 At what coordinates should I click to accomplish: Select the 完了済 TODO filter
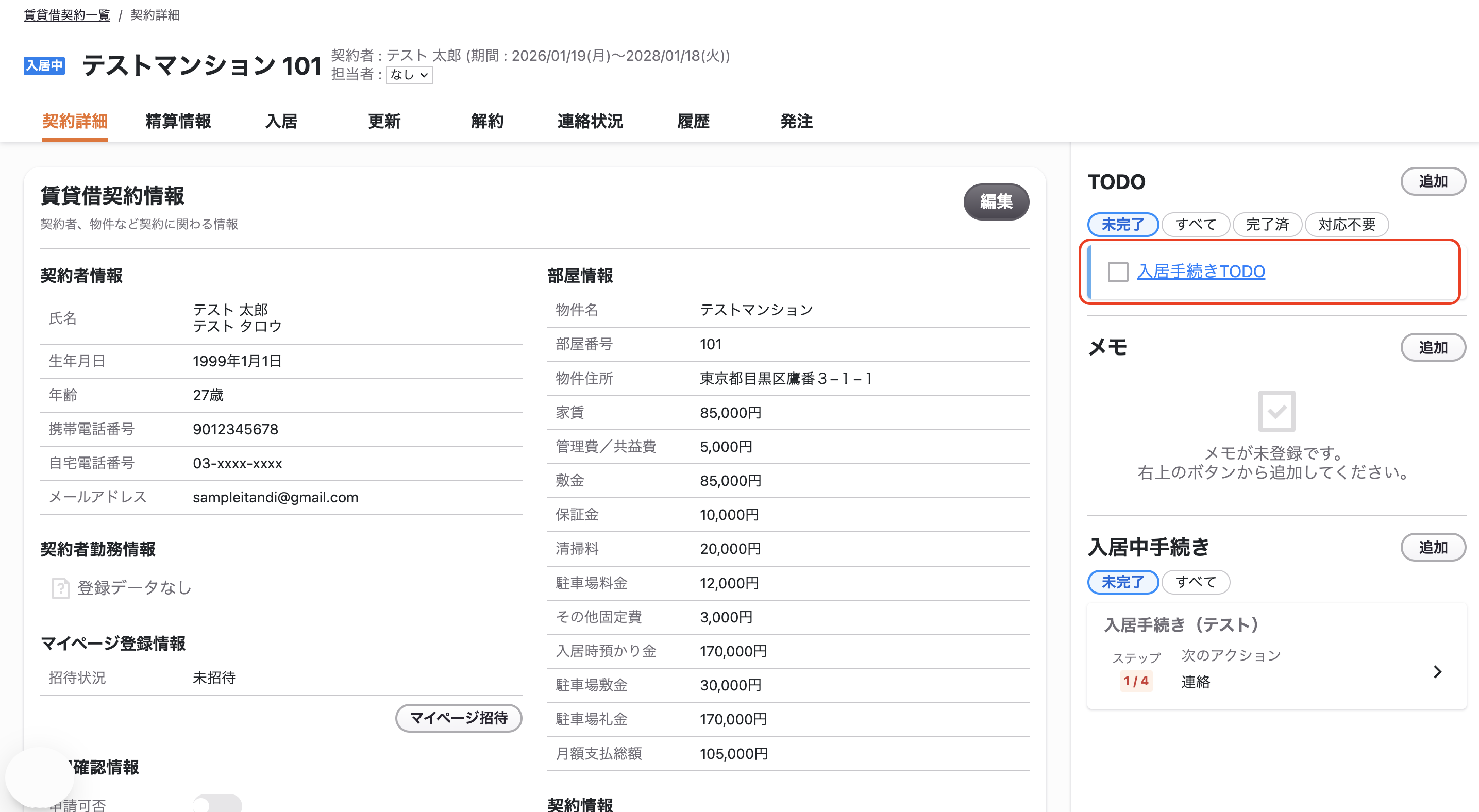point(1267,224)
